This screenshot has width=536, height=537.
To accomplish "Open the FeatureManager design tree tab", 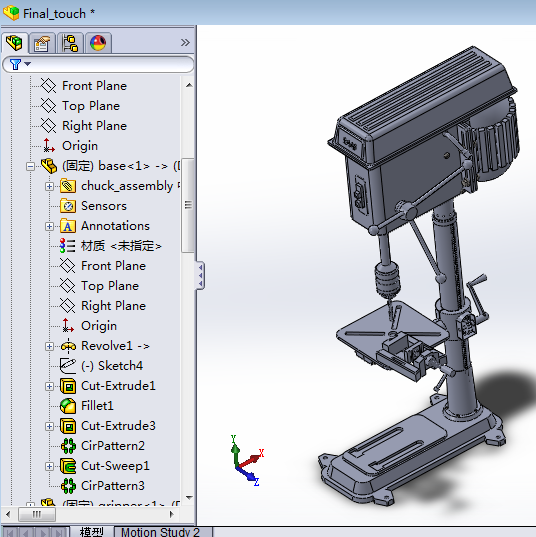I will [x=14, y=43].
